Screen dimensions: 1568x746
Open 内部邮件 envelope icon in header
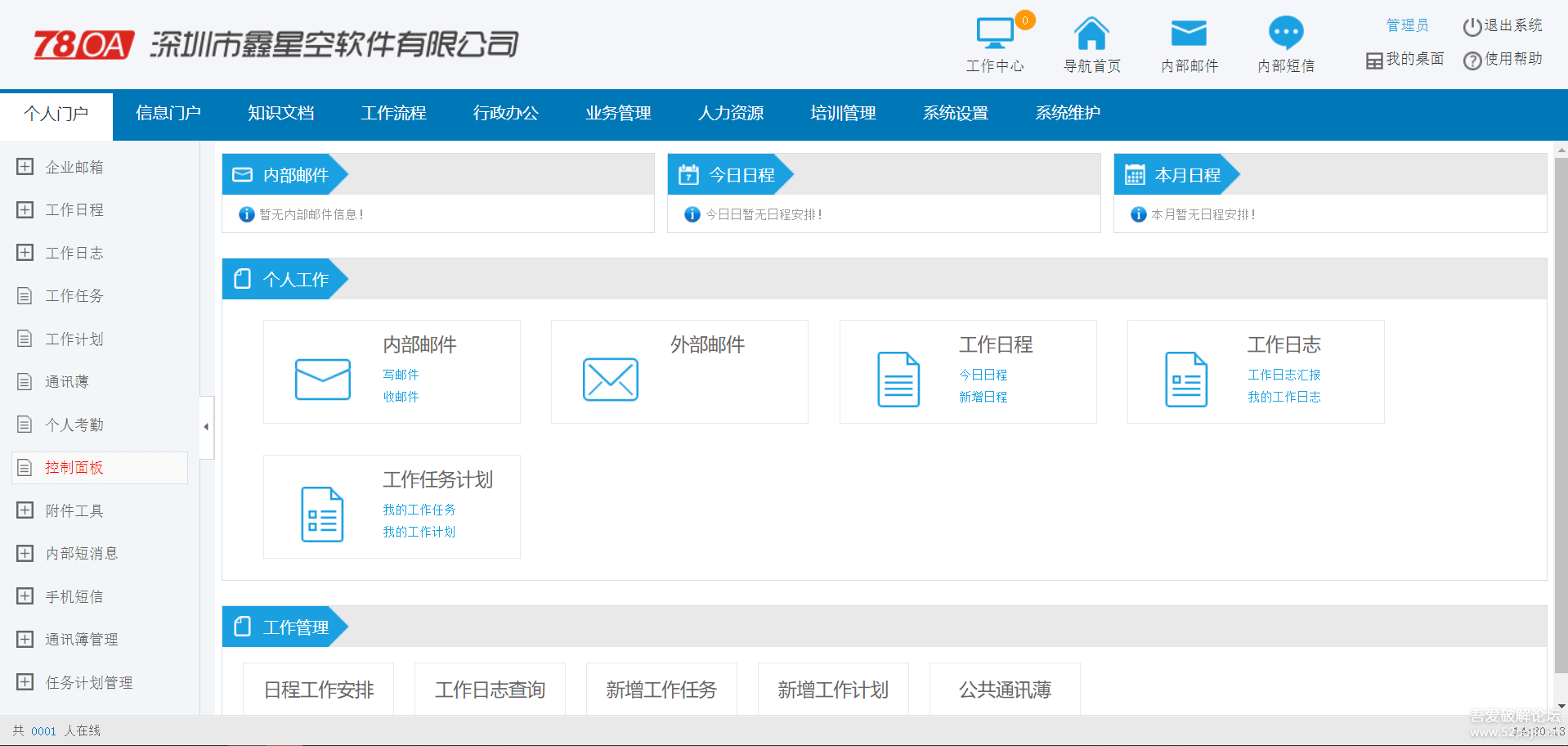pos(1189,34)
